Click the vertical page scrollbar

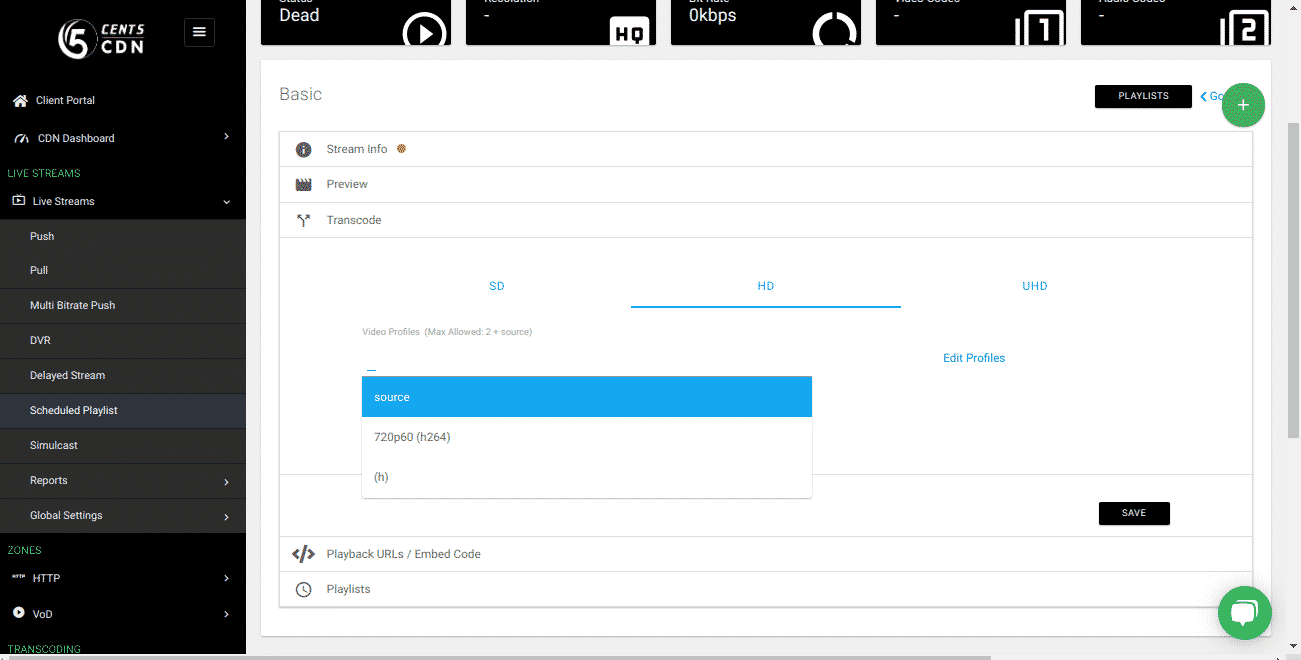[x=1293, y=280]
